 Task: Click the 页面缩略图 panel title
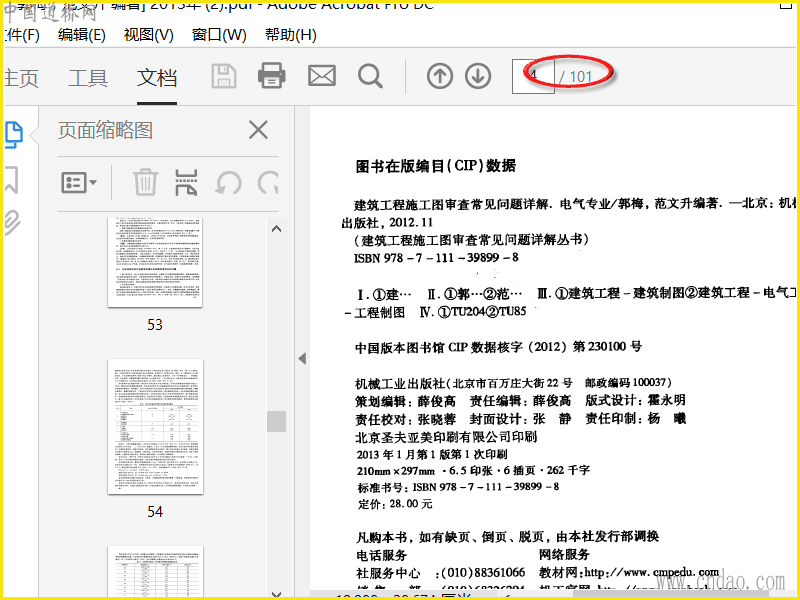click(x=106, y=130)
